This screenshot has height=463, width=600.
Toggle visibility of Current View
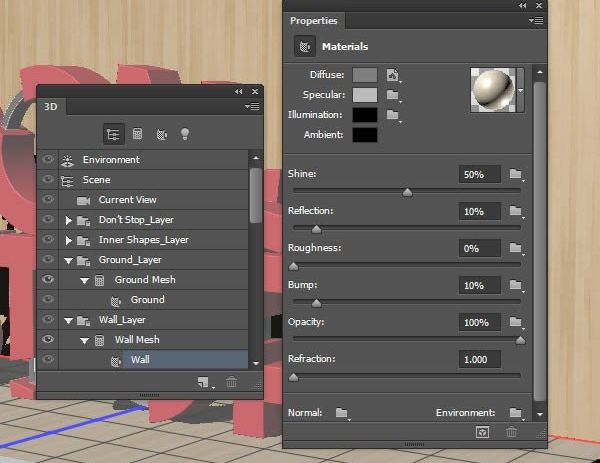click(48, 199)
